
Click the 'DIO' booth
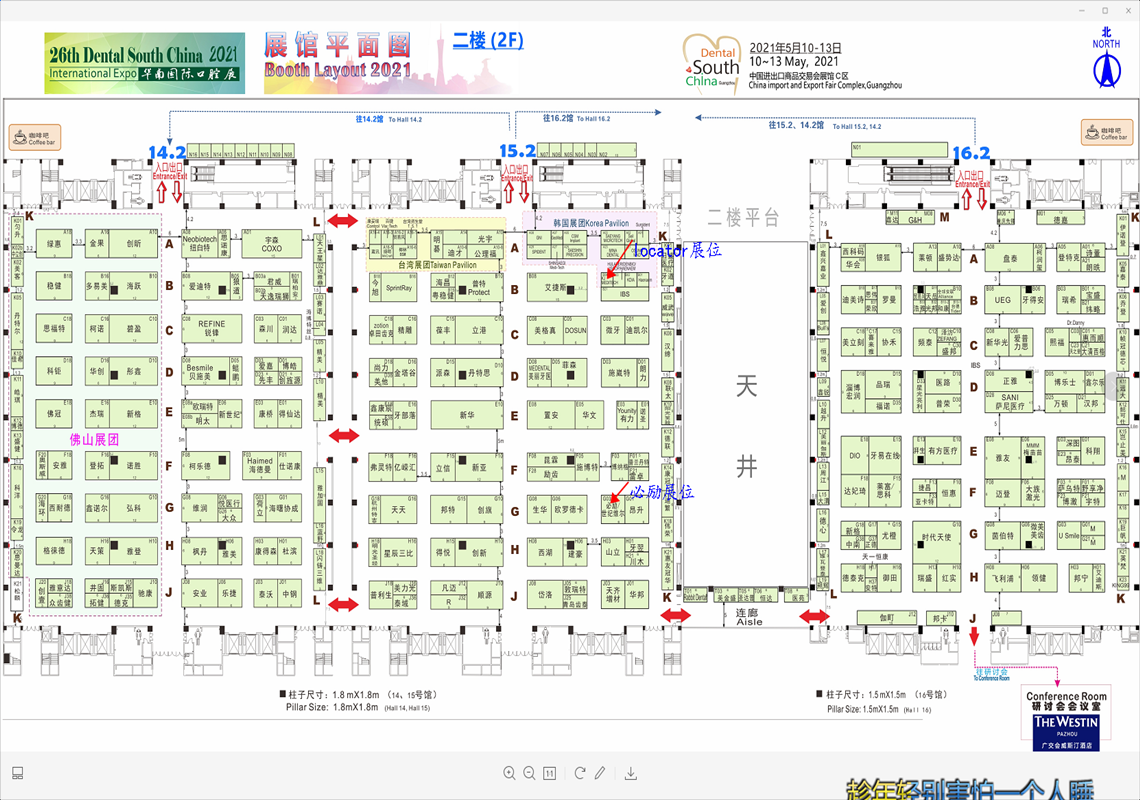tap(854, 456)
